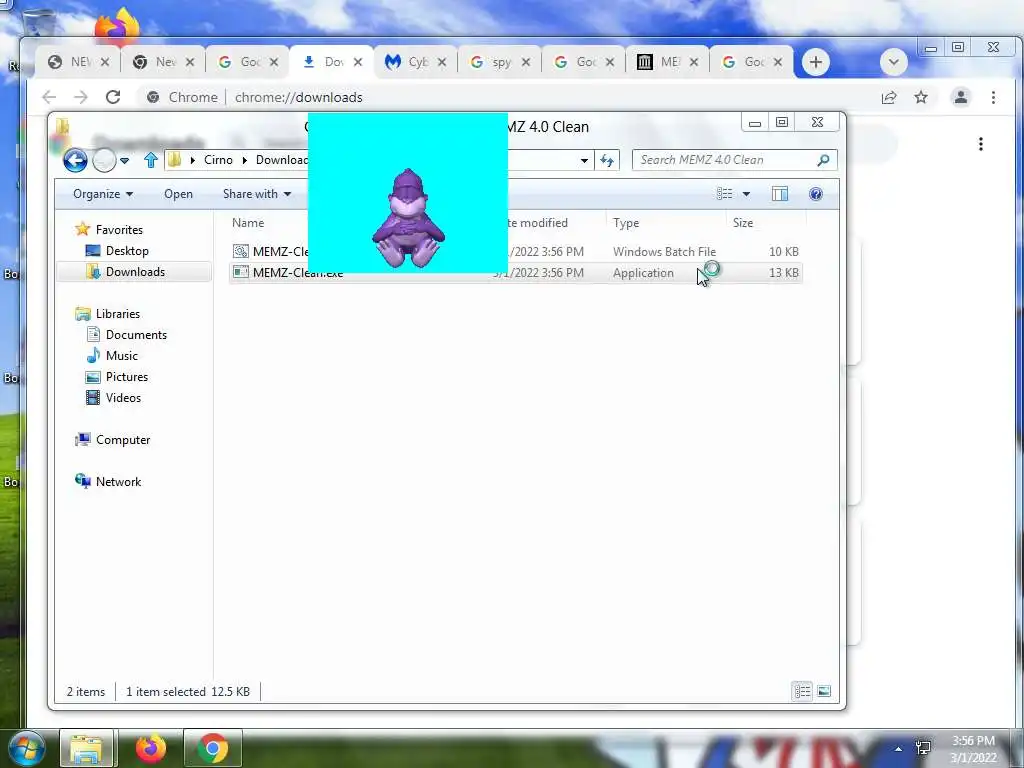Open a new Chrome tab with plus
The image size is (1024, 768).
click(x=815, y=62)
